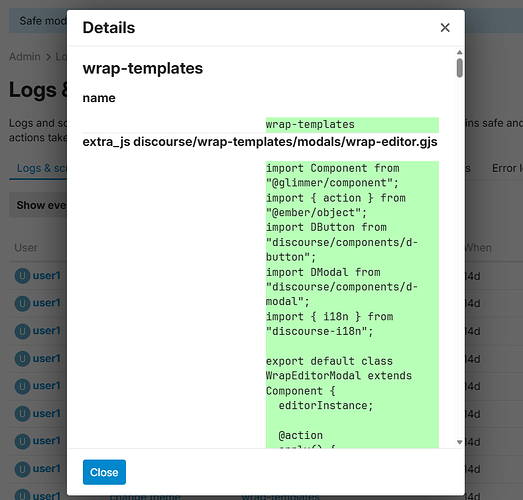This screenshot has width=523, height=500.
Task: Click the third user1 avatar icon
Action: tap(22, 331)
